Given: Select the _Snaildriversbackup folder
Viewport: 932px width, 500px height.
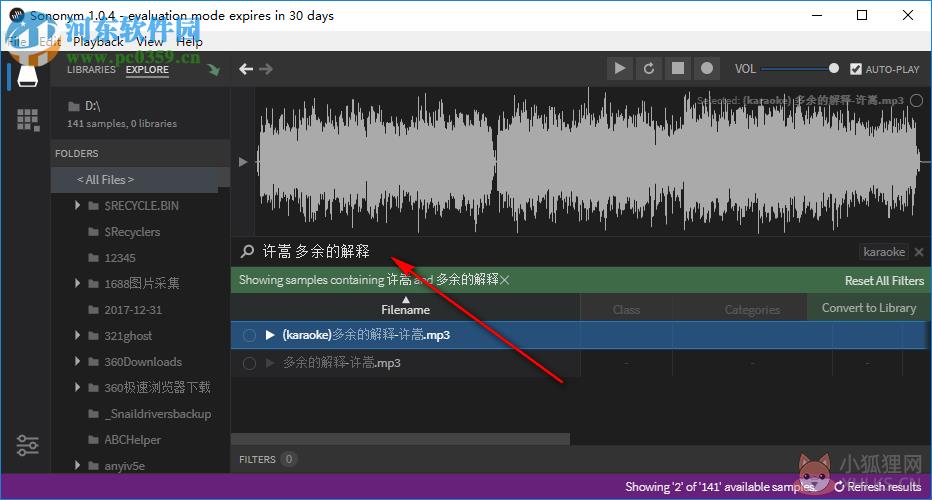Looking at the screenshot, I should [158, 414].
